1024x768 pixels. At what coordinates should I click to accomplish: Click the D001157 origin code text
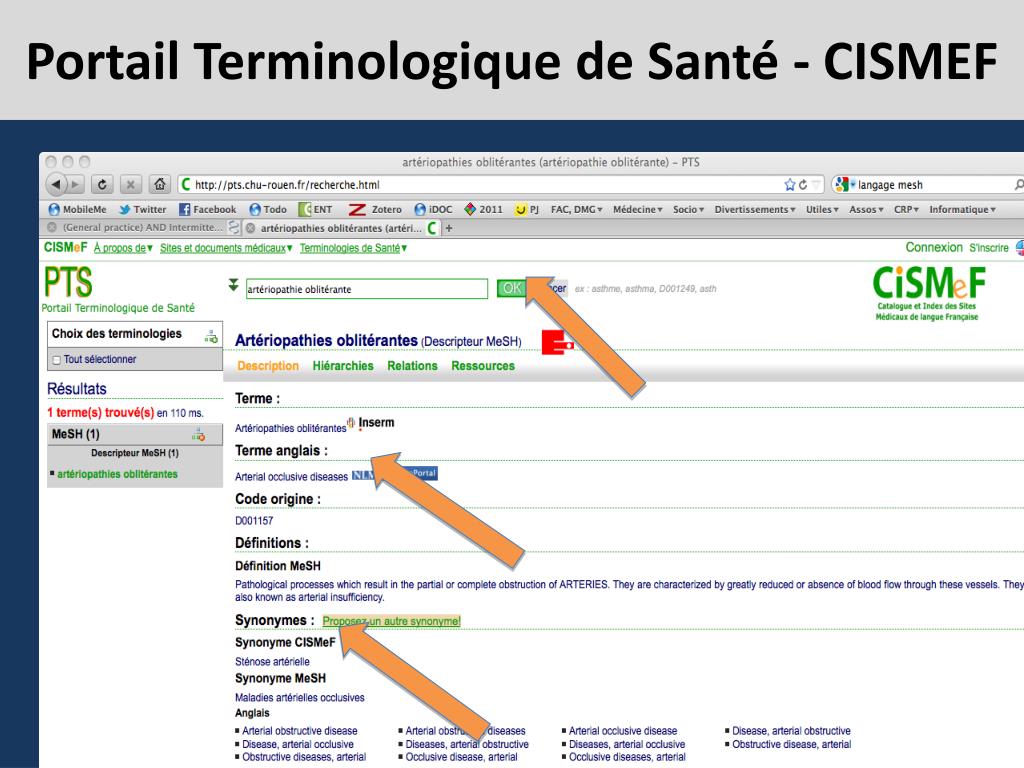click(254, 520)
